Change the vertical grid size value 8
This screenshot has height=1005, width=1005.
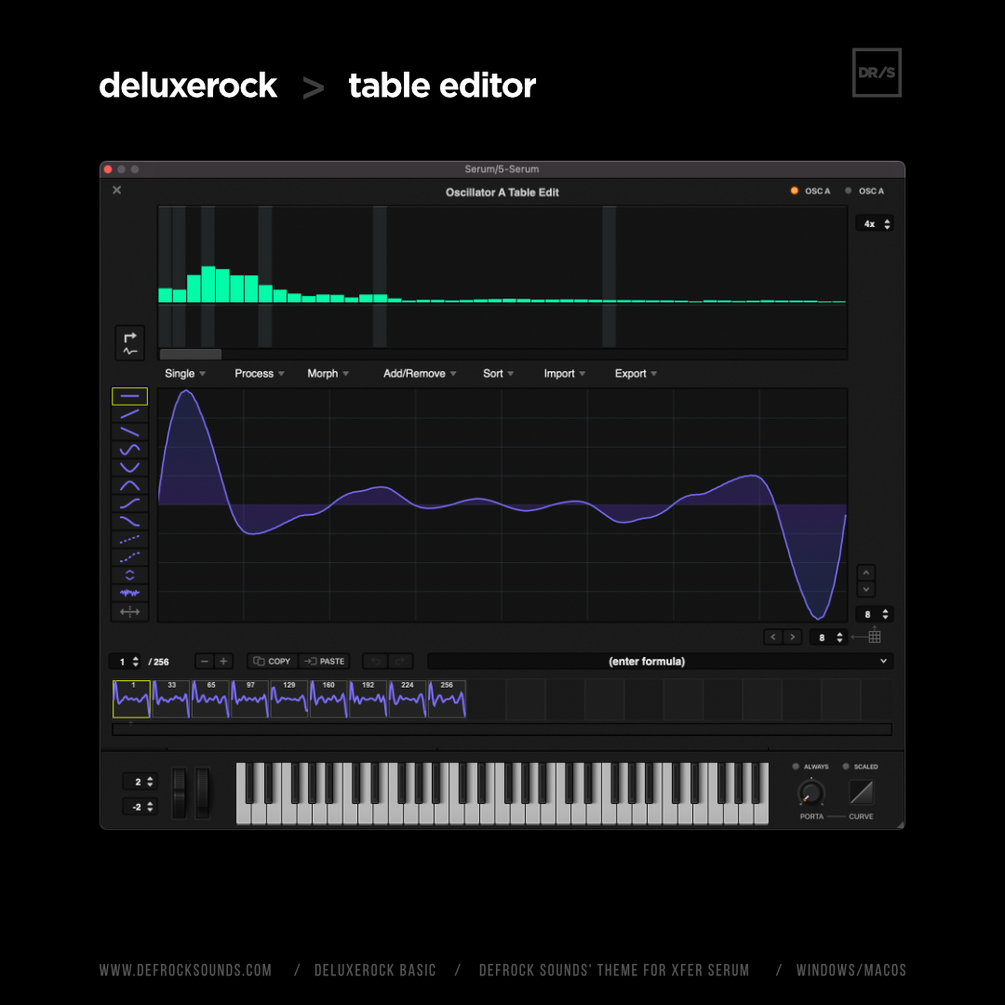875,614
